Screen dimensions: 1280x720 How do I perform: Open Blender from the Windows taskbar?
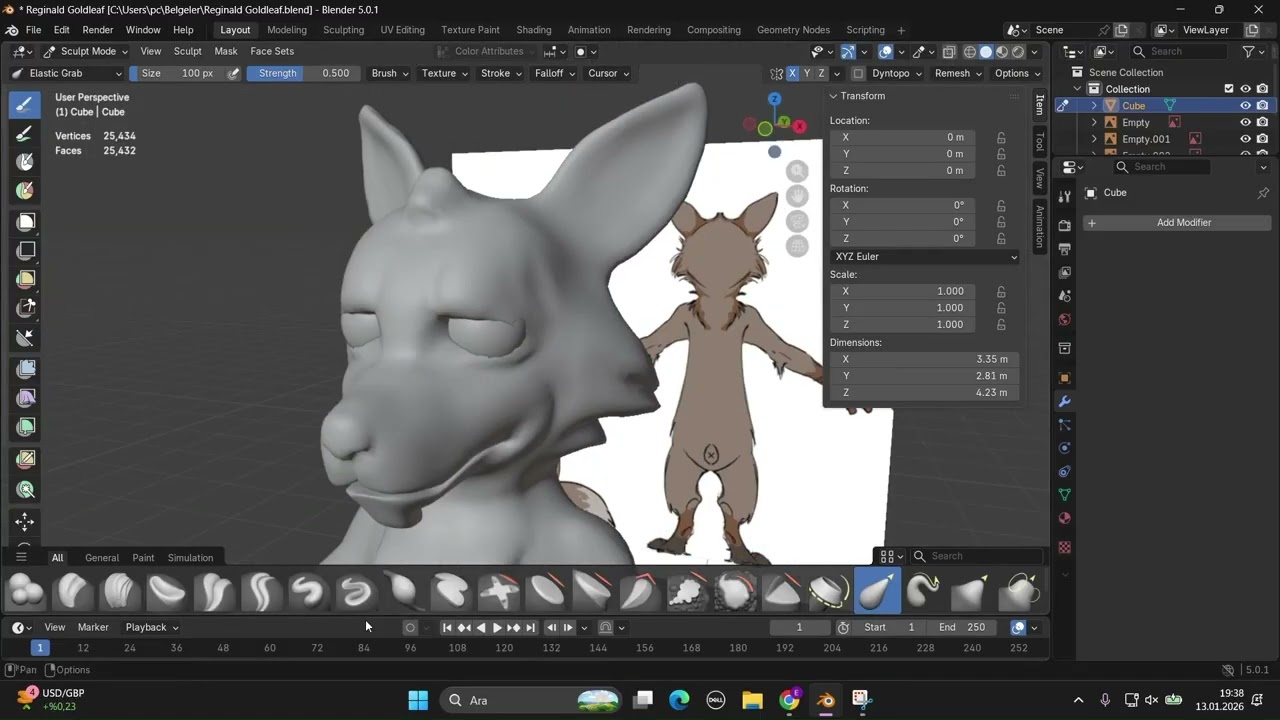[826, 700]
